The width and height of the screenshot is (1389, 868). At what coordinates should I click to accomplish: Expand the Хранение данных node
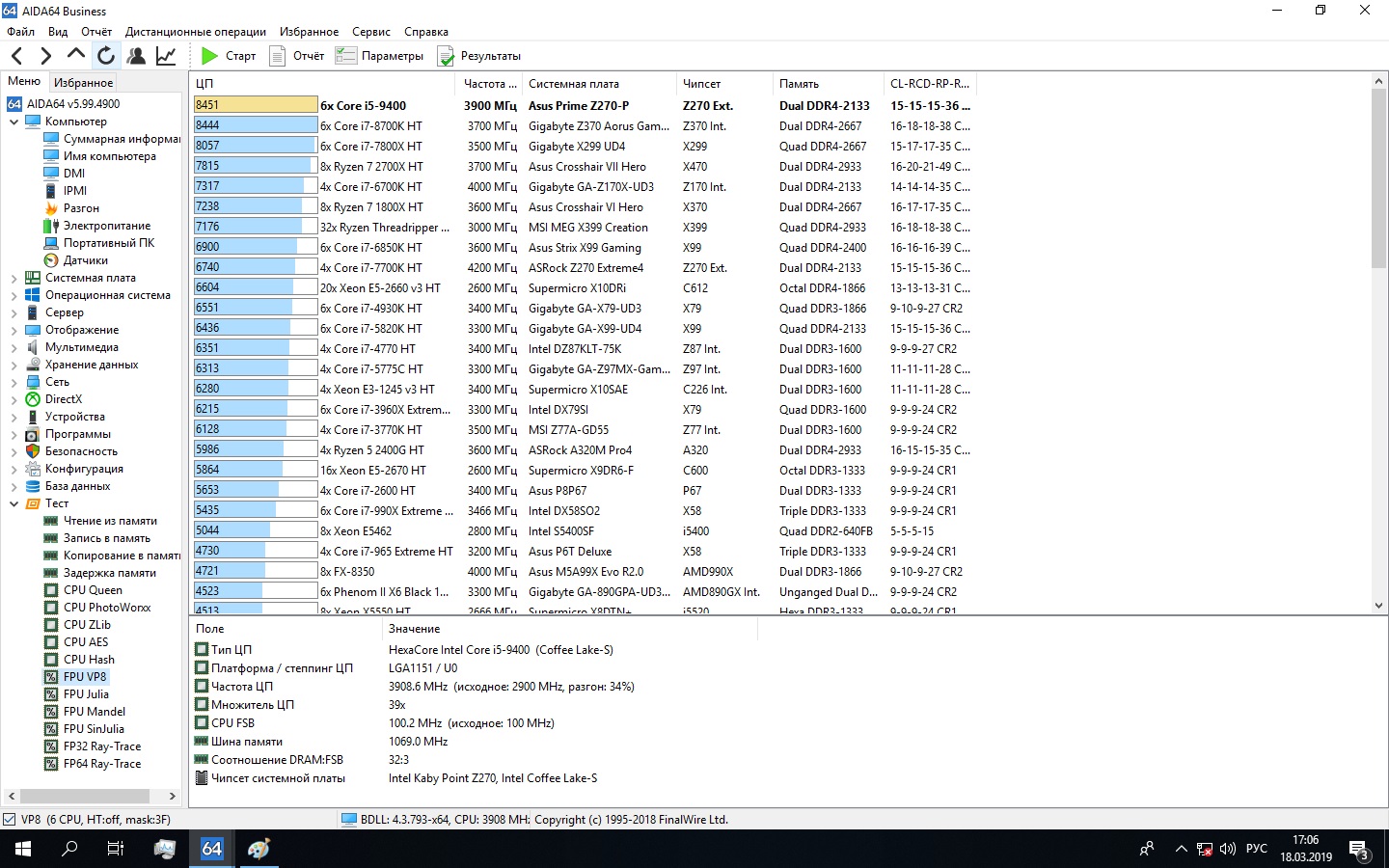pyautogui.click(x=14, y=365)
